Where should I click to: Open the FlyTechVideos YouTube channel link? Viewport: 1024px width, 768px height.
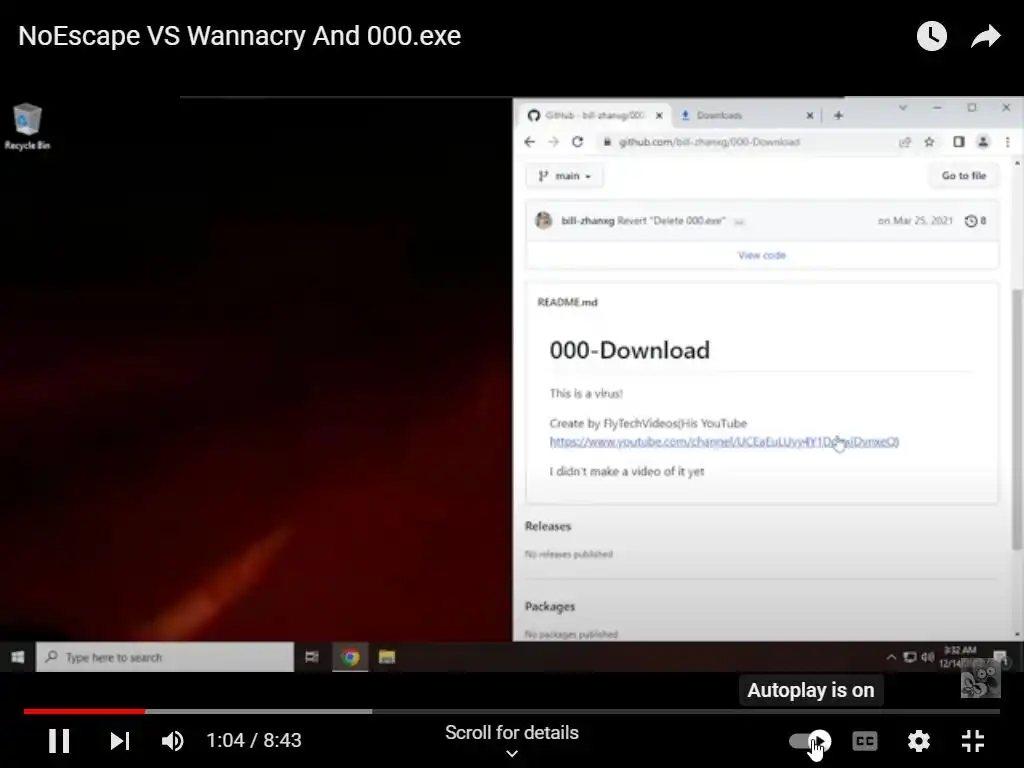tap(724, 442)
